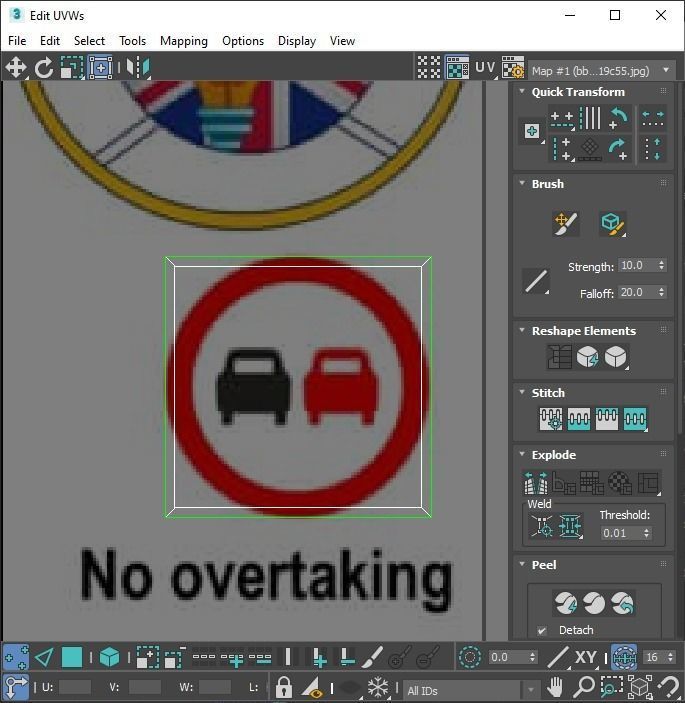Collapse the Stitch rollout
Image resolution: width=685 pixels, height=703 pixels.
(522, 392)
